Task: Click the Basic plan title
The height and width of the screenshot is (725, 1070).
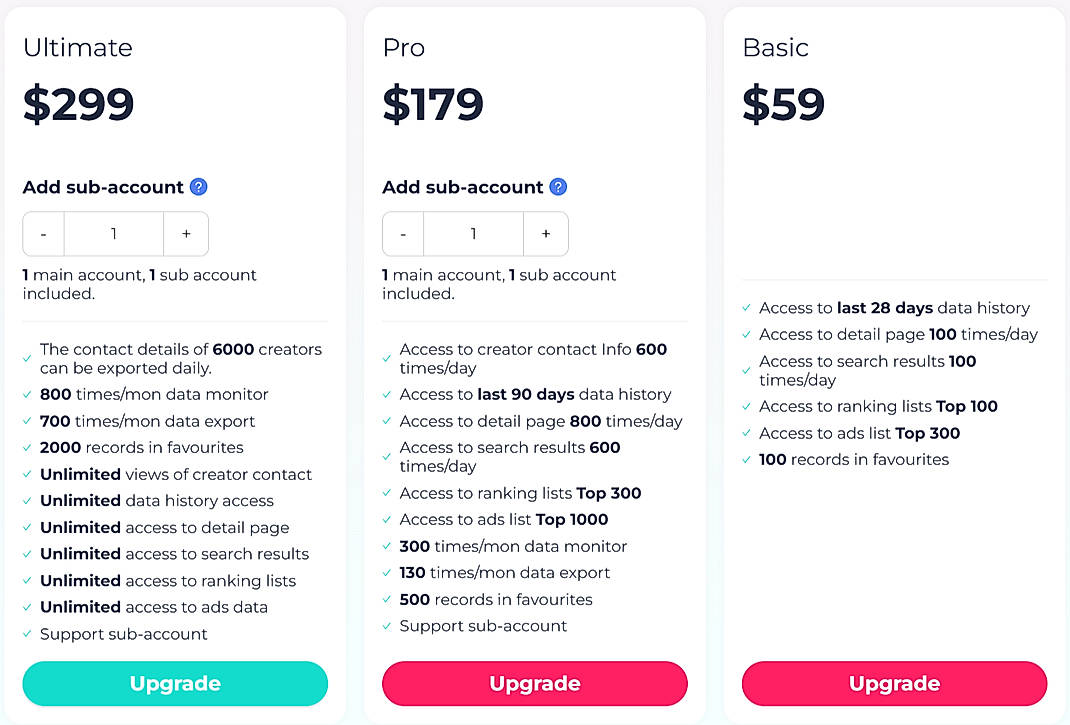Action: pyautogui.click(x=775, y=48)
